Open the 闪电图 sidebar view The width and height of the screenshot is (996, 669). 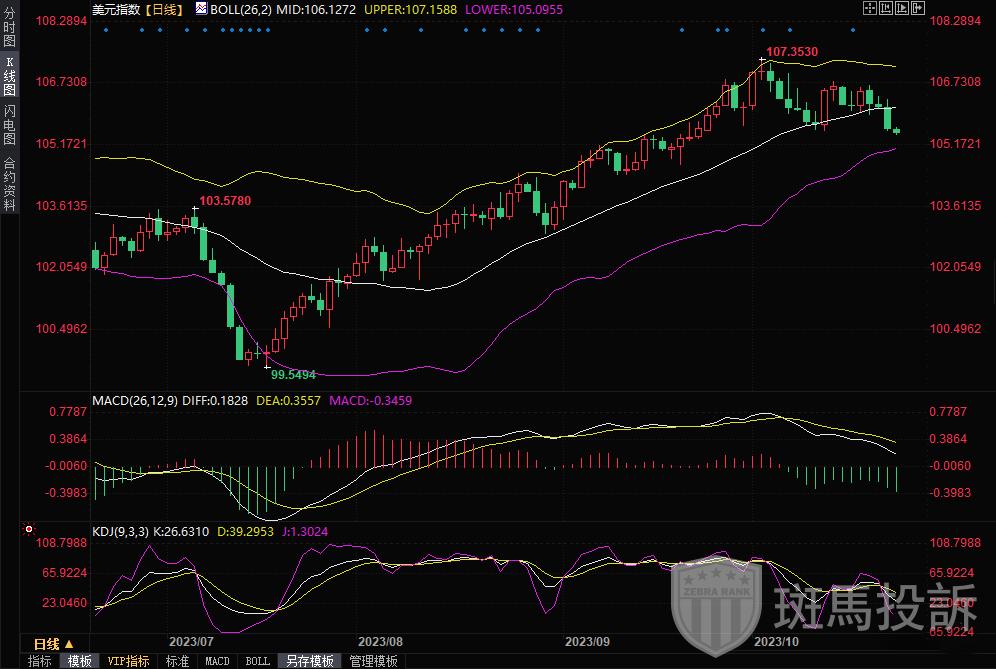pyautogui.click(x=9, y=124)
